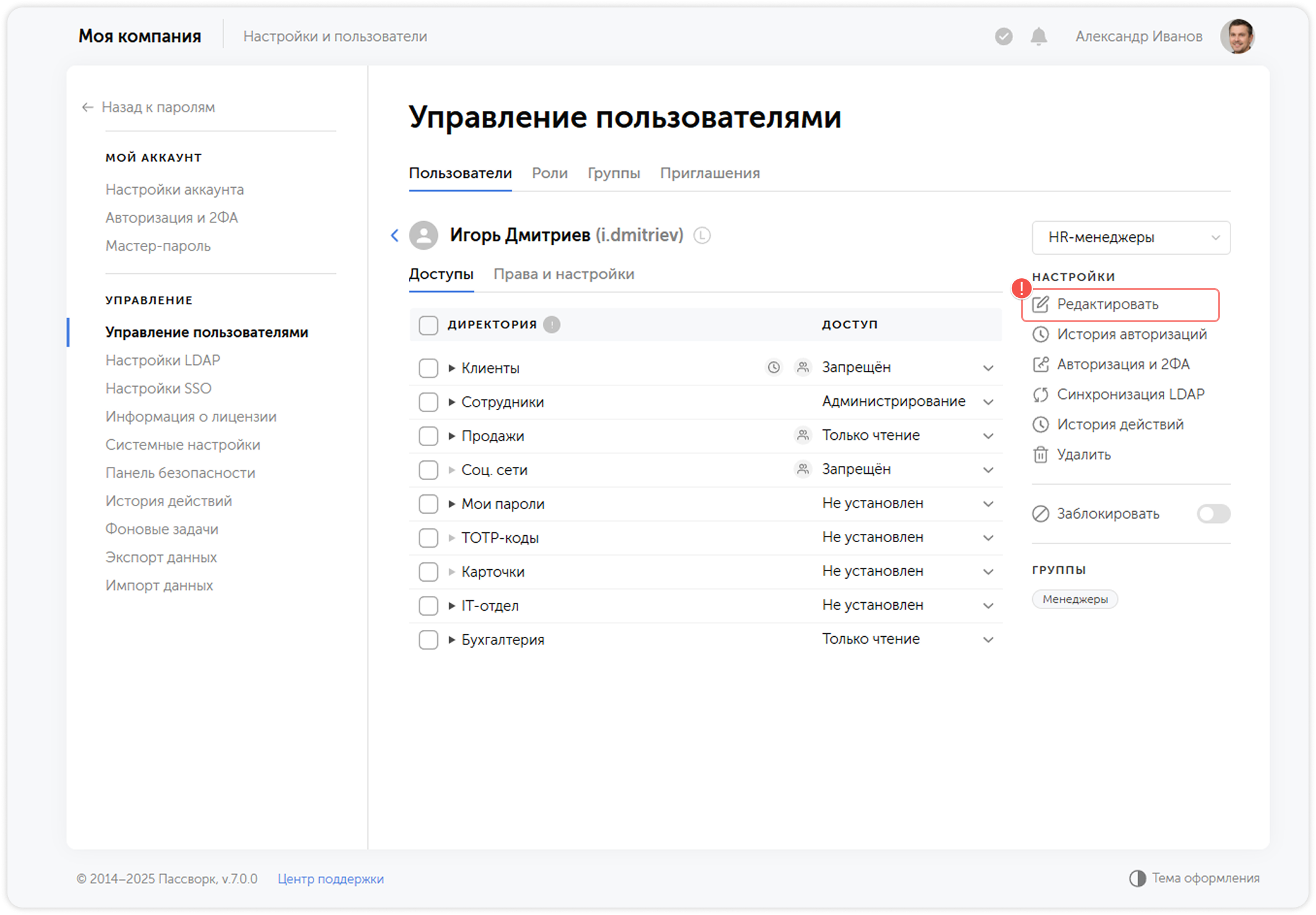Check the IT-отдел directory checkbox

428,606
